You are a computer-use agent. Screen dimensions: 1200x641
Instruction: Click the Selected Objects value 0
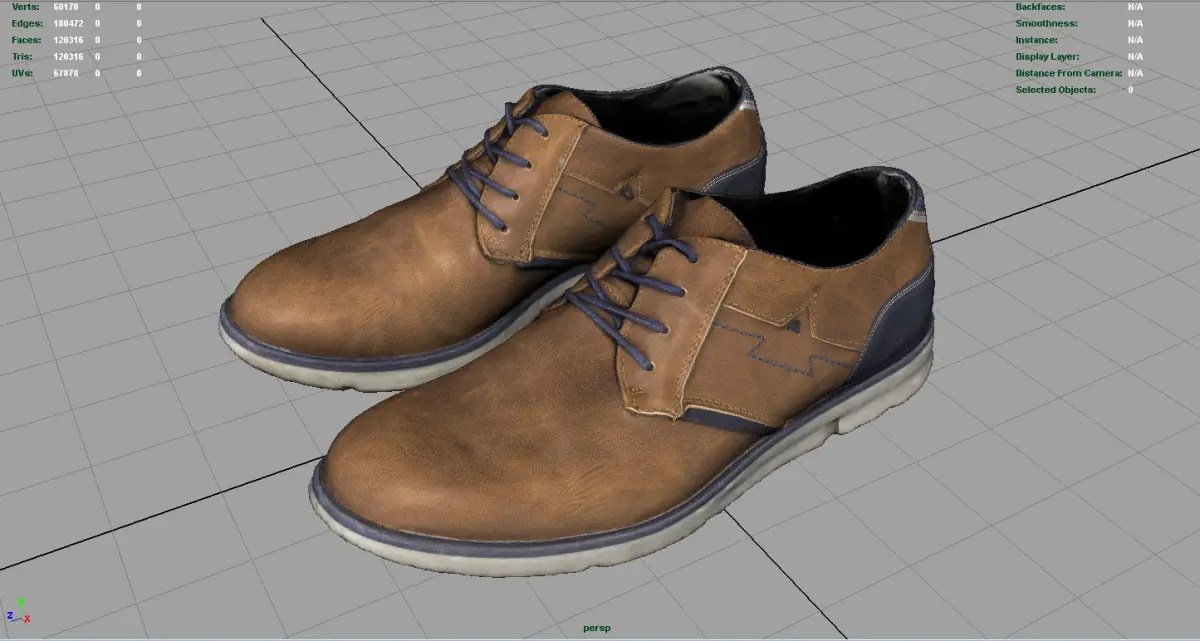1131,89
